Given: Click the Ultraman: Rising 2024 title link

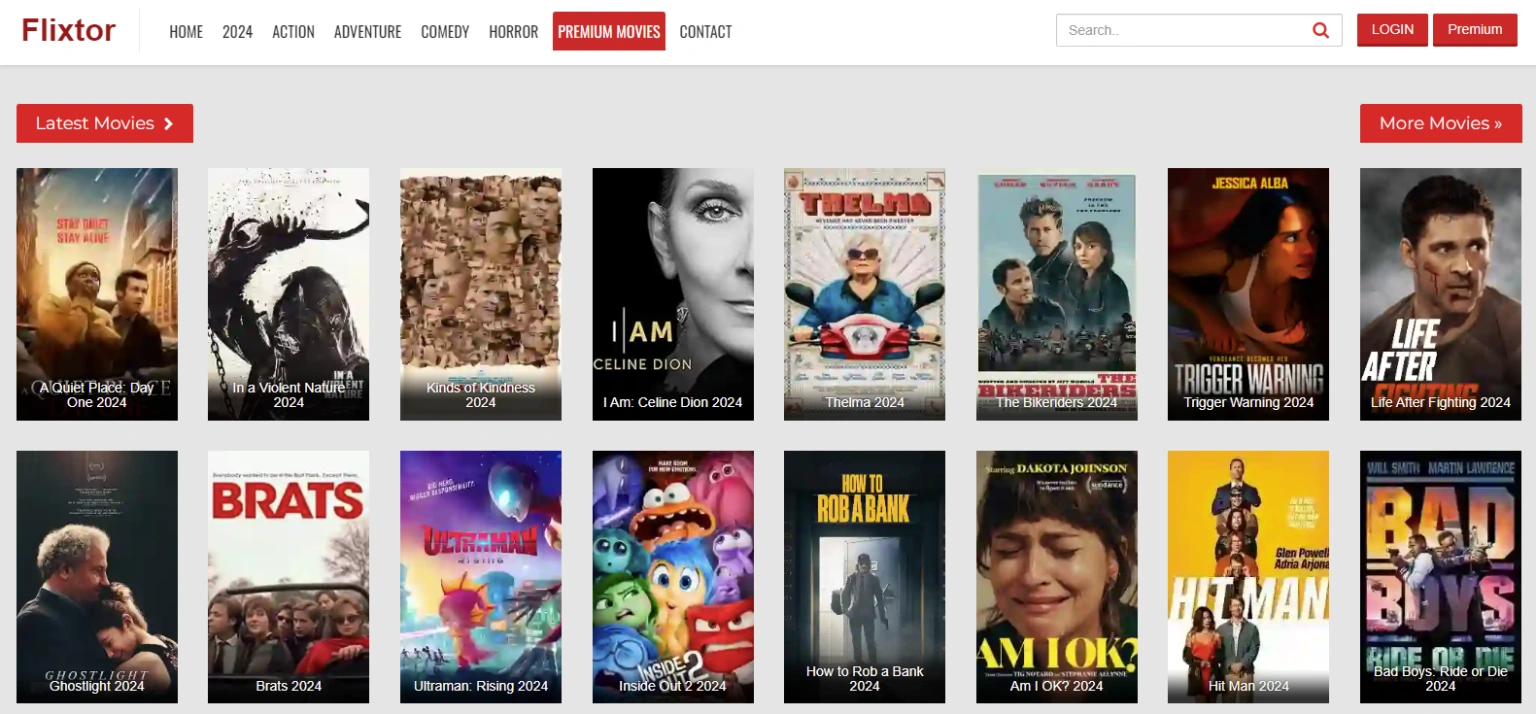Looking at the screenshot, I should pyautogui.click(x=481, y=686).
